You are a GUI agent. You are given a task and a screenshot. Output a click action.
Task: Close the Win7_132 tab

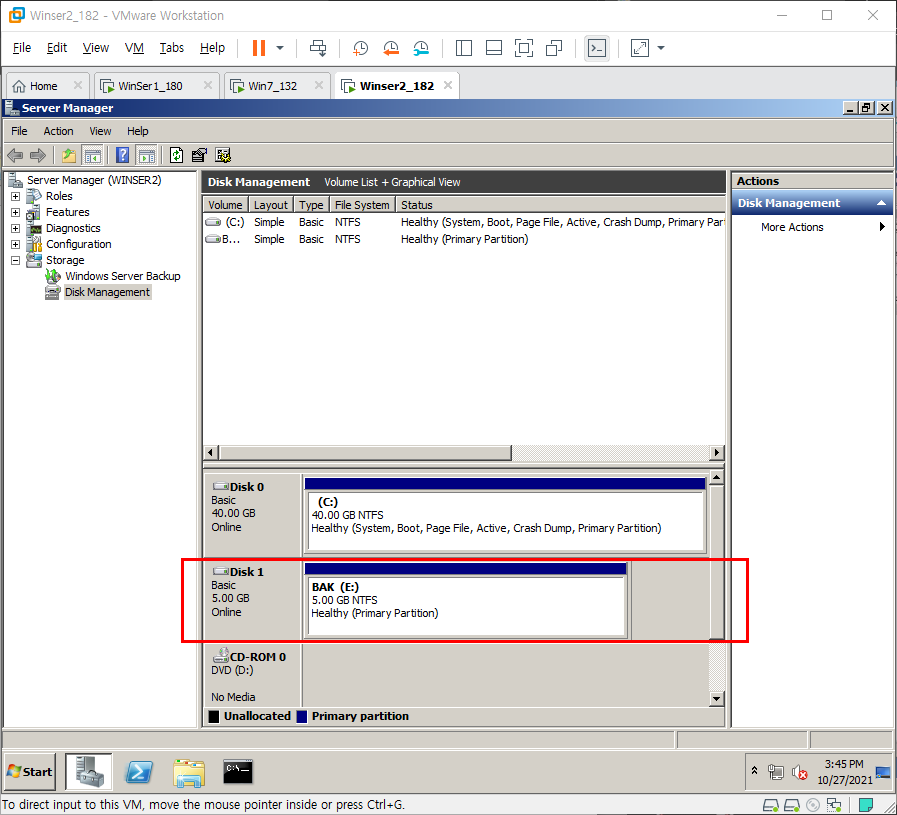pyautogui.click(x=319, y=85)
